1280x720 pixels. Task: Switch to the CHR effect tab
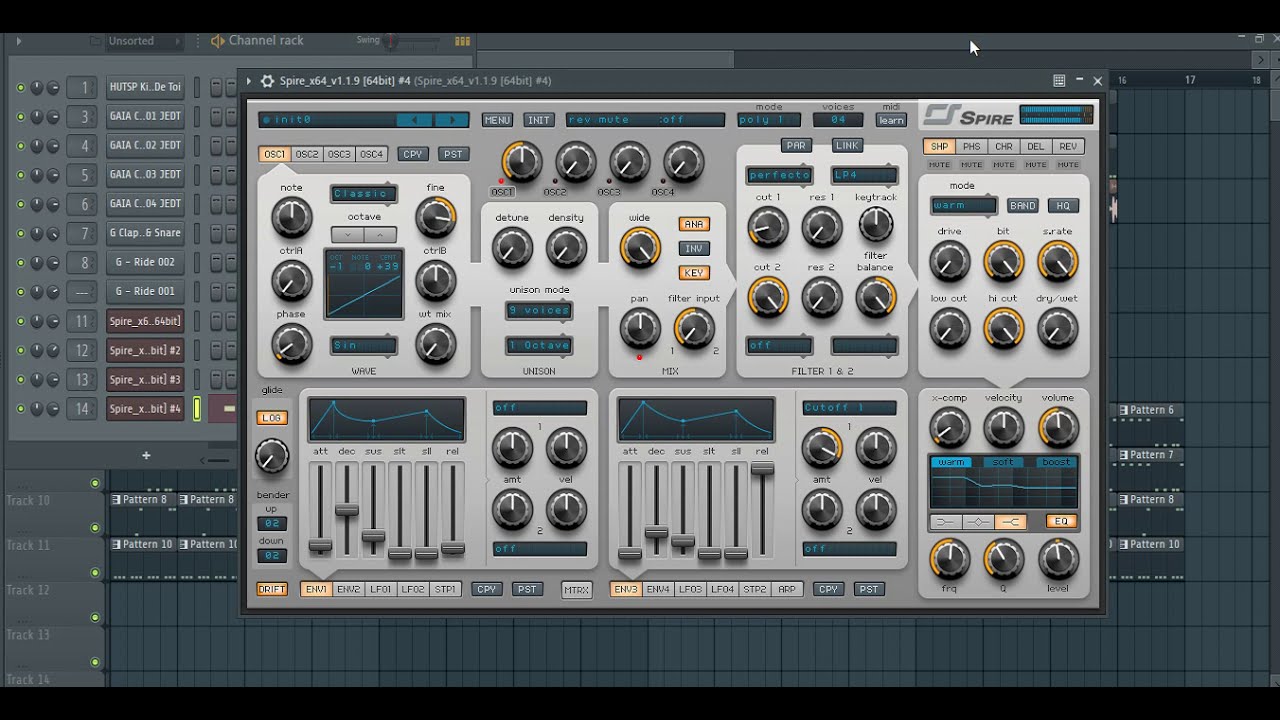coord(1004,147)
